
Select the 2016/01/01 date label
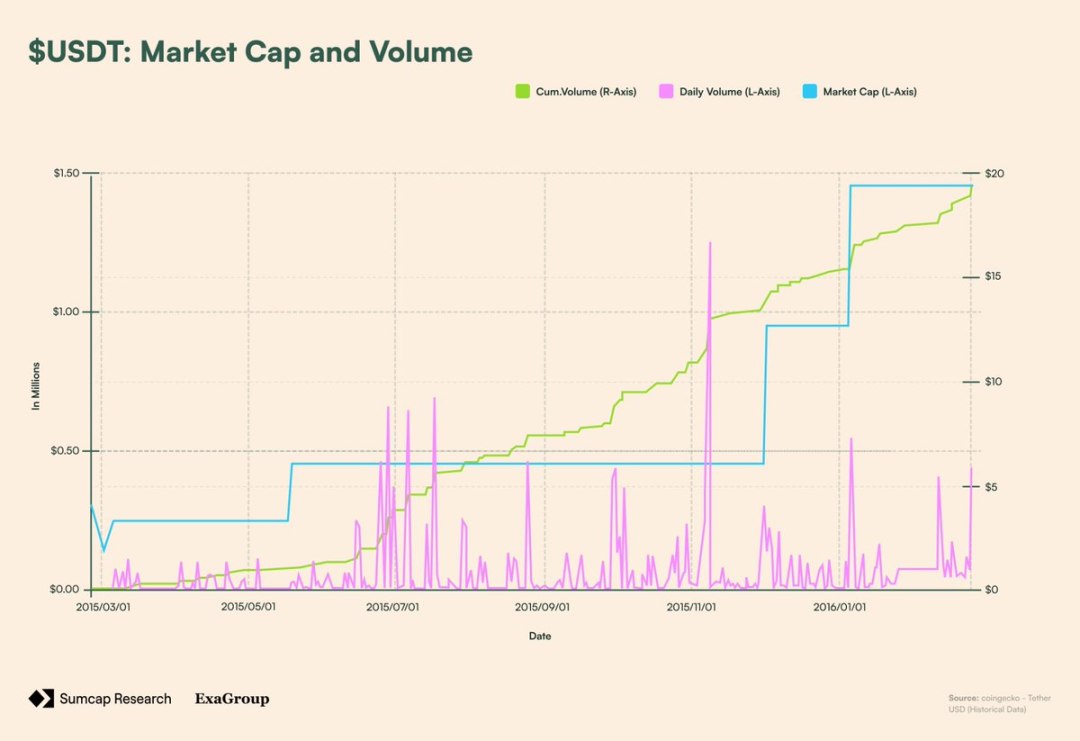point(840,606)
